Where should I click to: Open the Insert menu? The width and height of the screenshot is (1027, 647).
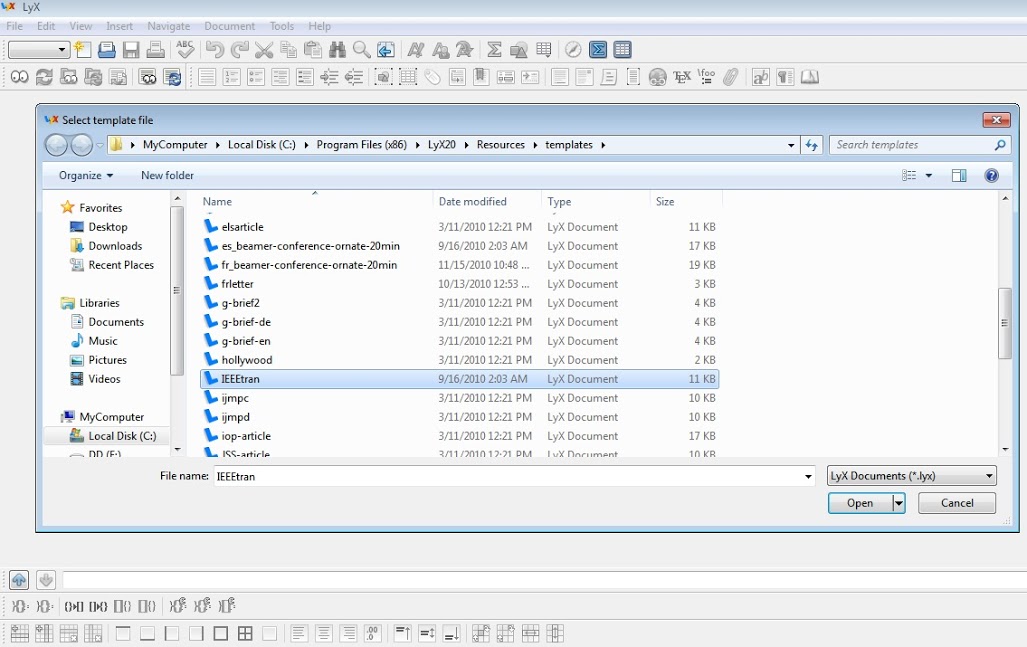pos(119,26)
